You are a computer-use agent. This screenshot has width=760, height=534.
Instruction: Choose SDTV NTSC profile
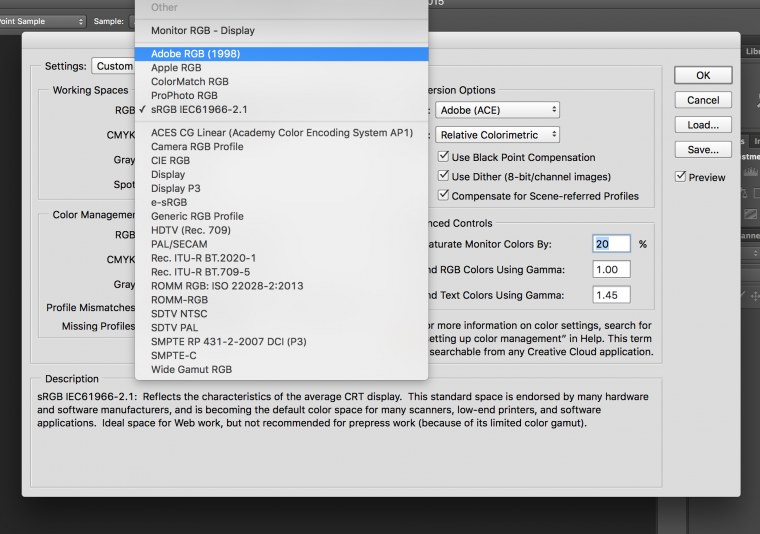click(282, 314)
